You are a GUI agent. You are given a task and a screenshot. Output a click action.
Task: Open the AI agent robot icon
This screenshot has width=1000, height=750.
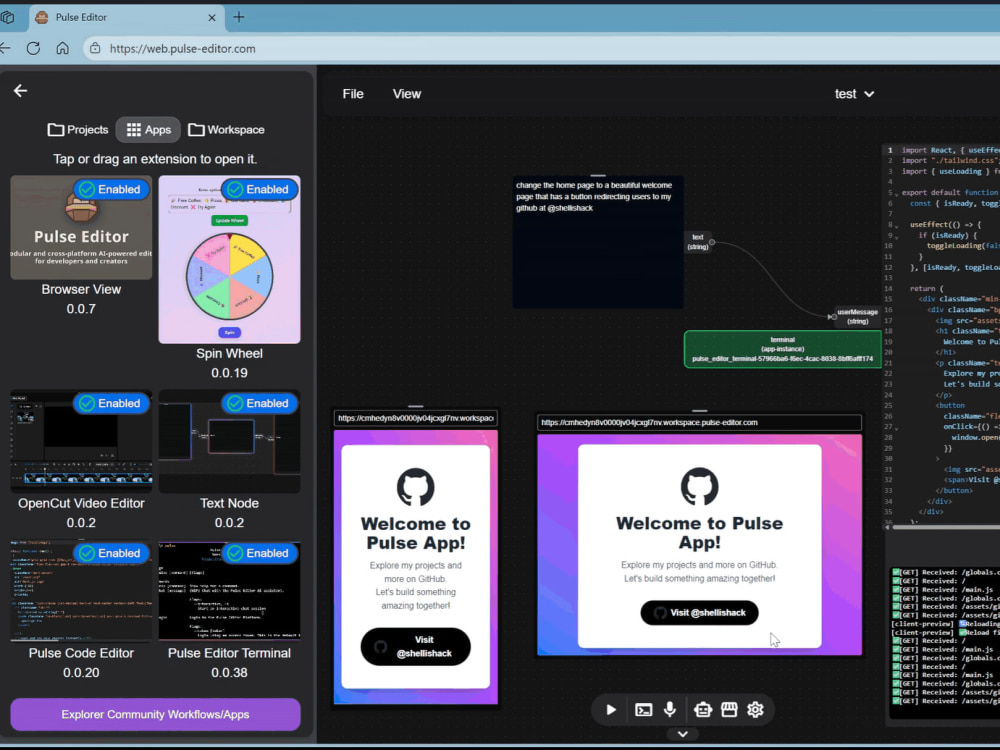tap(703, 710)
